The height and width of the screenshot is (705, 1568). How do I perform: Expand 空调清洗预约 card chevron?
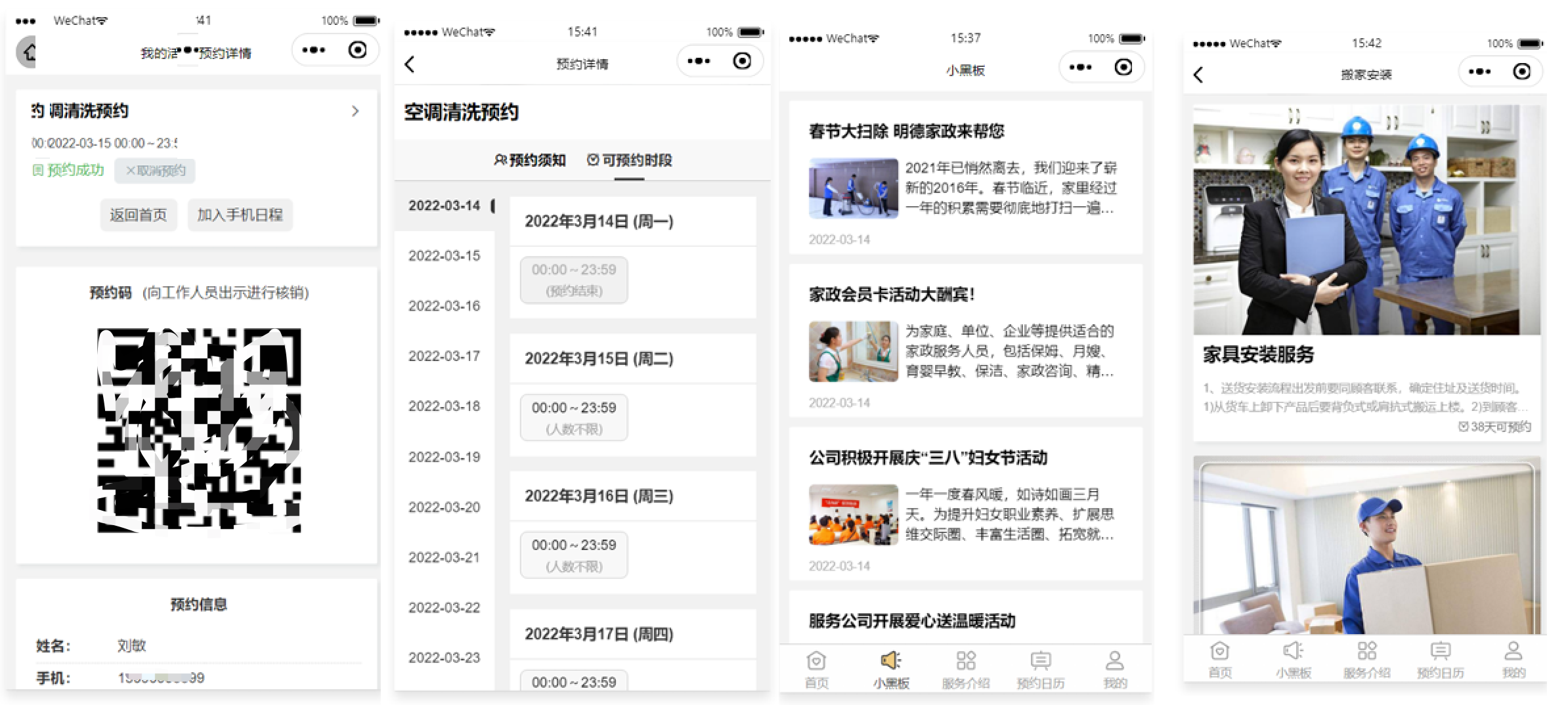point(355,111)
